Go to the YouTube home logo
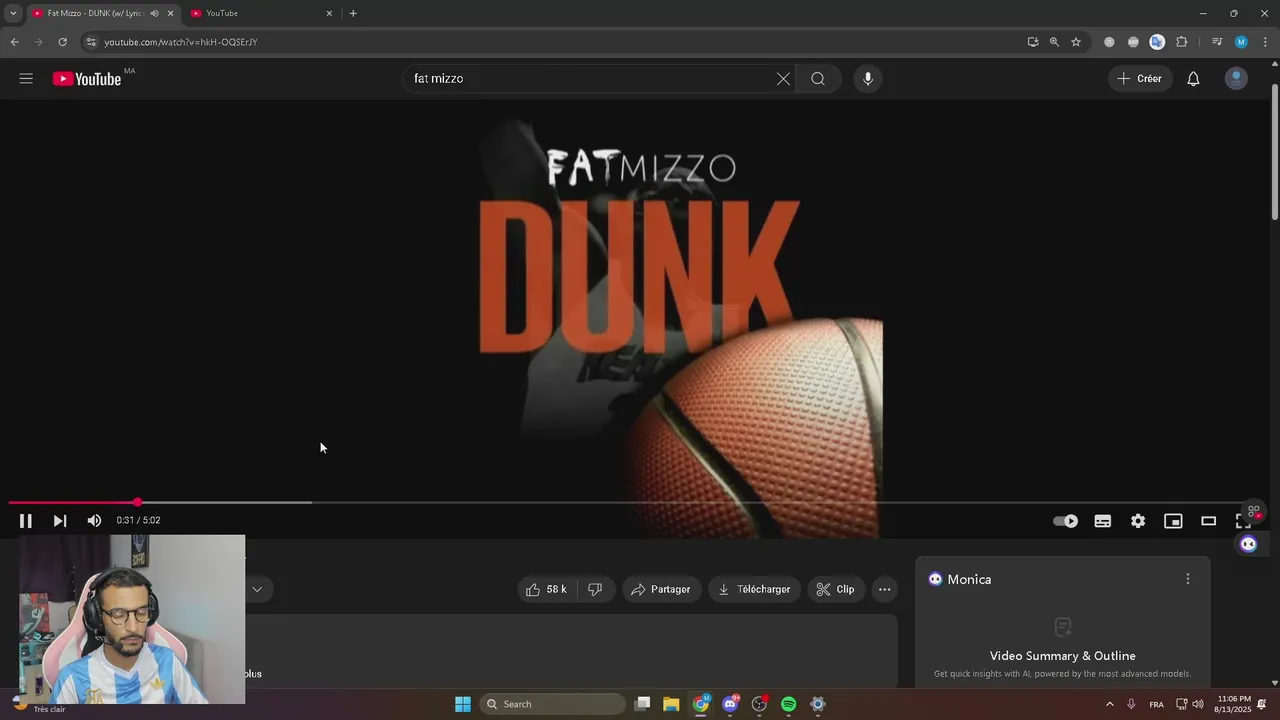This screenshot has width=1280, height=720. 87,79
